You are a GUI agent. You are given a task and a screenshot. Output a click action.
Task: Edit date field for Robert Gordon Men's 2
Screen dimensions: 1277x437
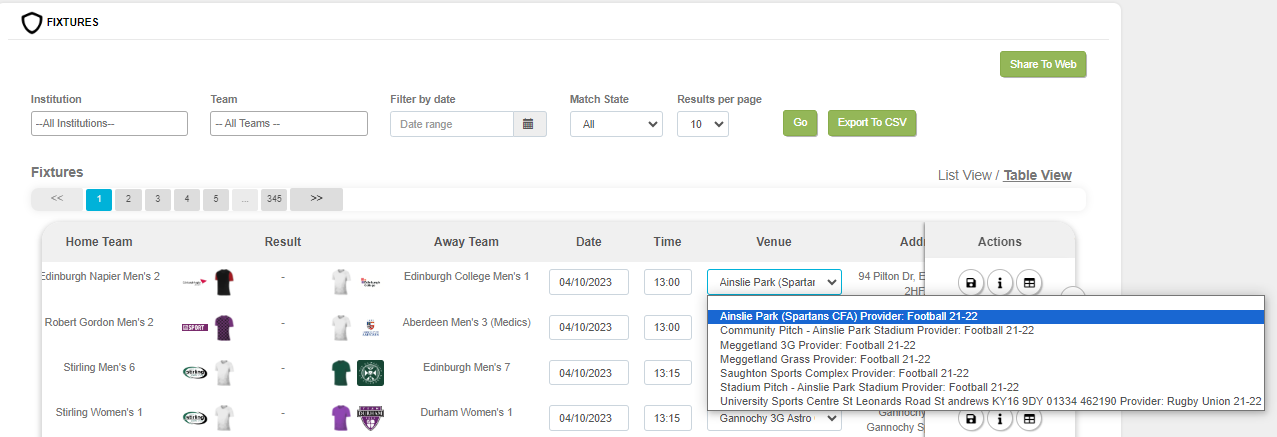pos(589,327)
